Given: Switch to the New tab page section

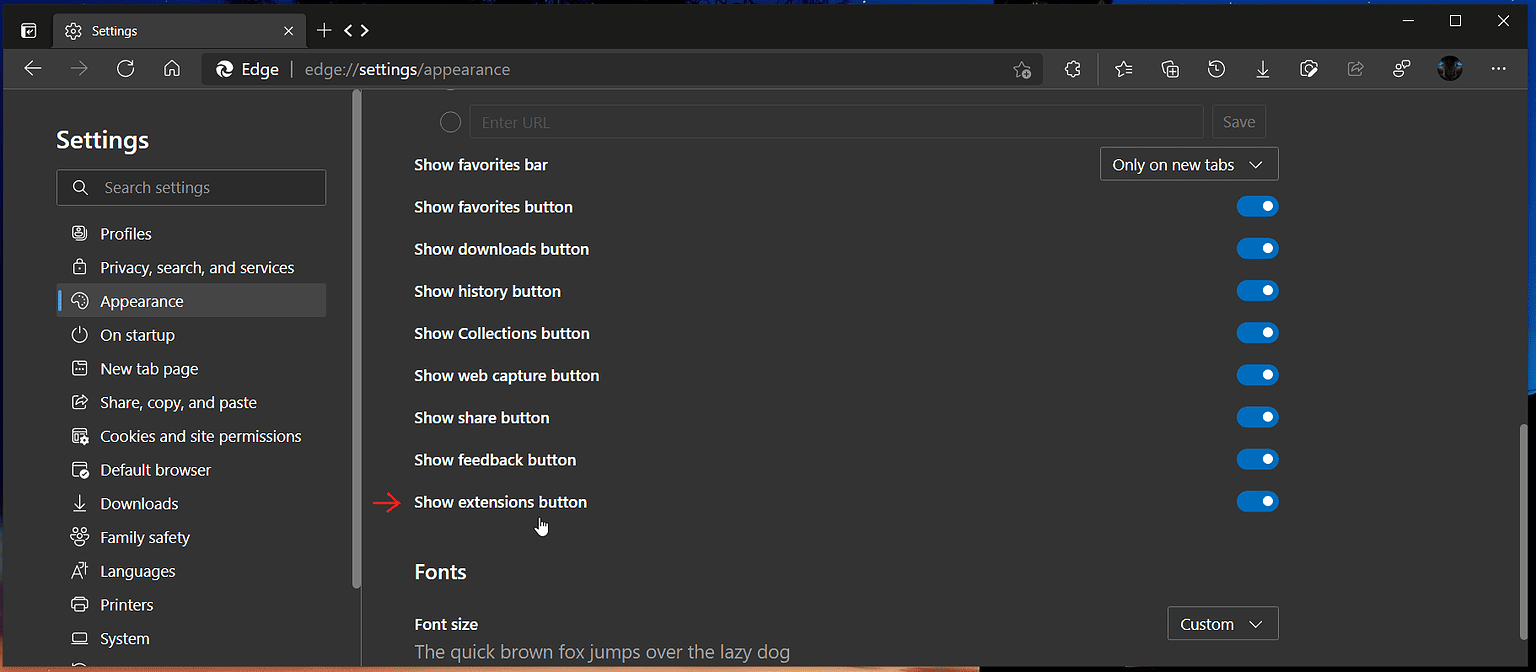Looking at the screenshot, I should tap(147, 368).
